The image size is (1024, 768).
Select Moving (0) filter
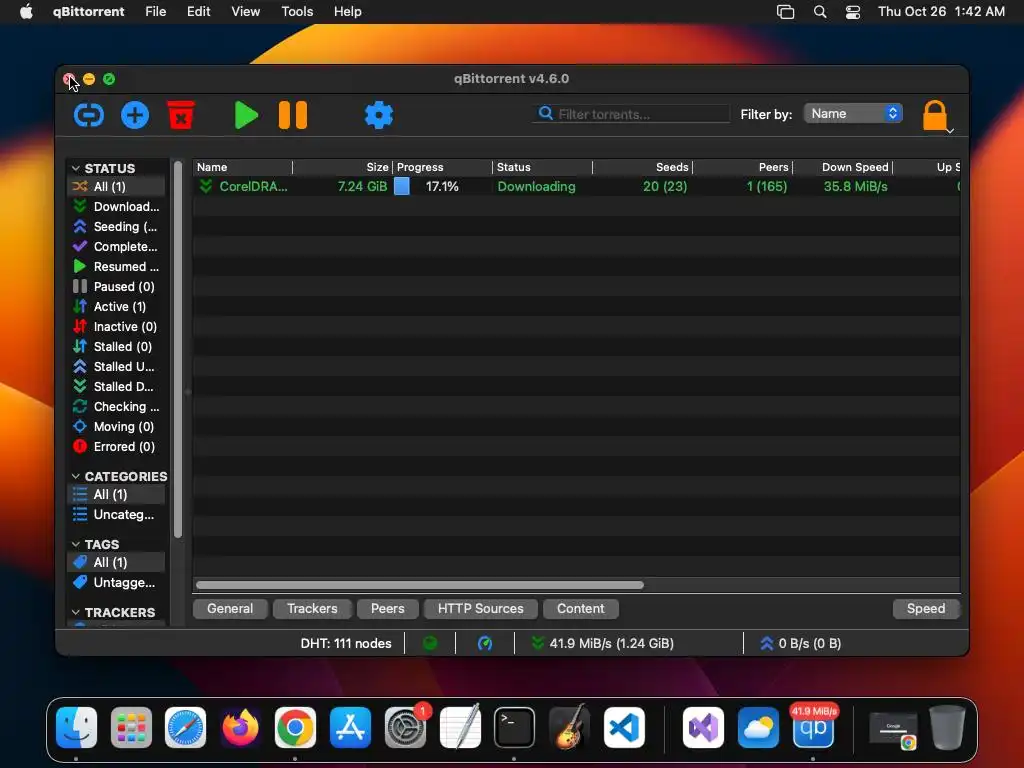click(x=116, y=427)
